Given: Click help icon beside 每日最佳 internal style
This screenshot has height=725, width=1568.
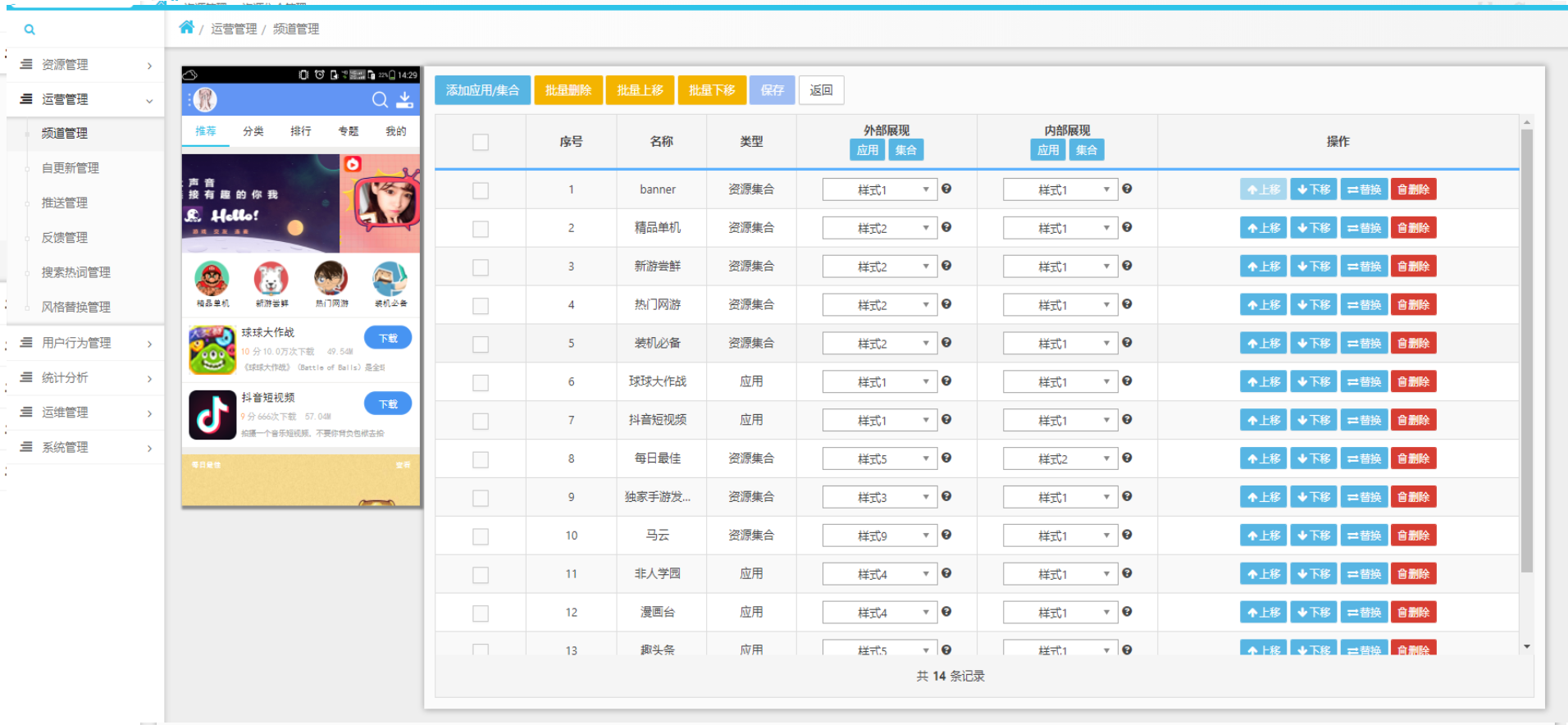Looking at the screenshot, I should click(1127, 458).
